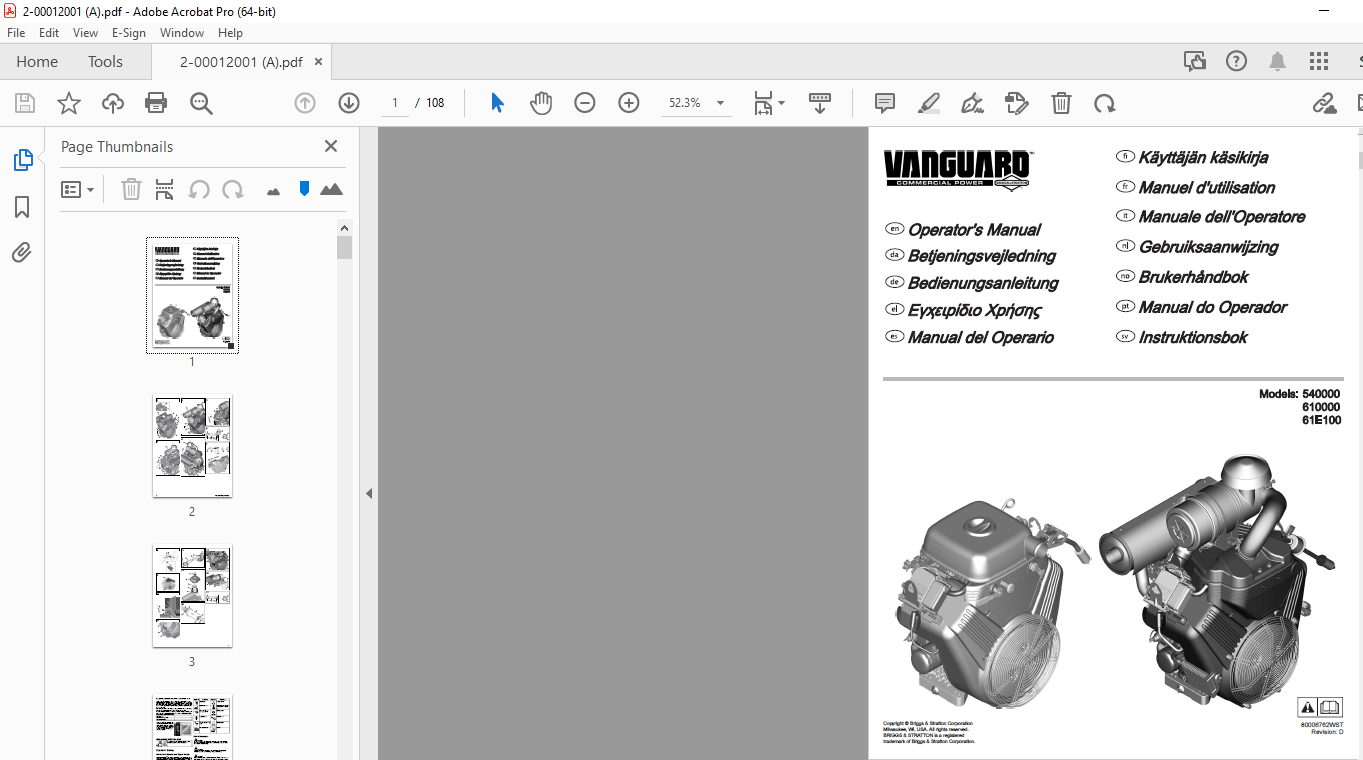Open the File menu
The height and width of the screenshot is (760, 1363).
coord(16,33)
